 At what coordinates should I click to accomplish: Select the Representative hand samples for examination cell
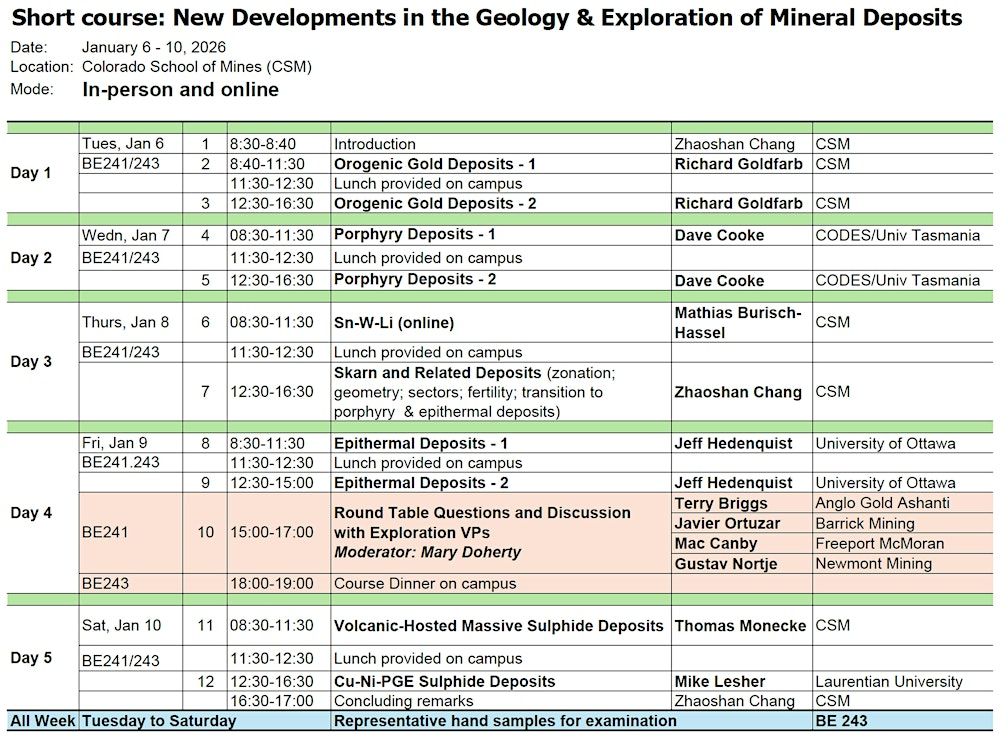pyautogui.click(x=505, y=721)
